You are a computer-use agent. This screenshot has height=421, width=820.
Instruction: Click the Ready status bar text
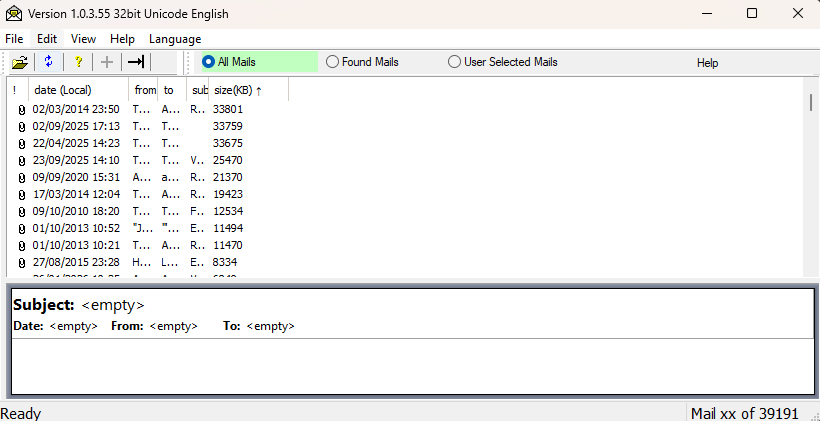click(x=21, y=413)
